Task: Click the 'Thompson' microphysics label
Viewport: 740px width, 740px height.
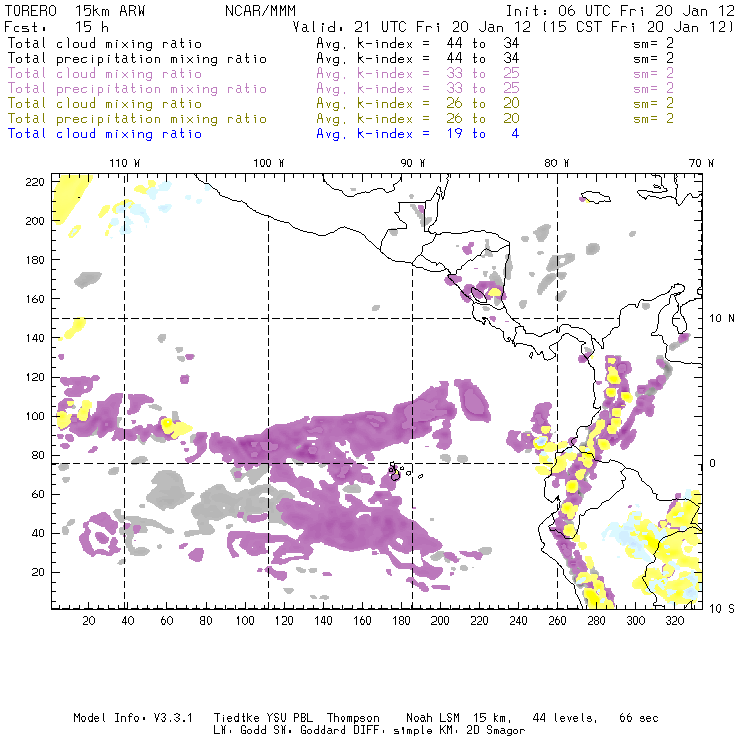Action: [x=353, y=718]
